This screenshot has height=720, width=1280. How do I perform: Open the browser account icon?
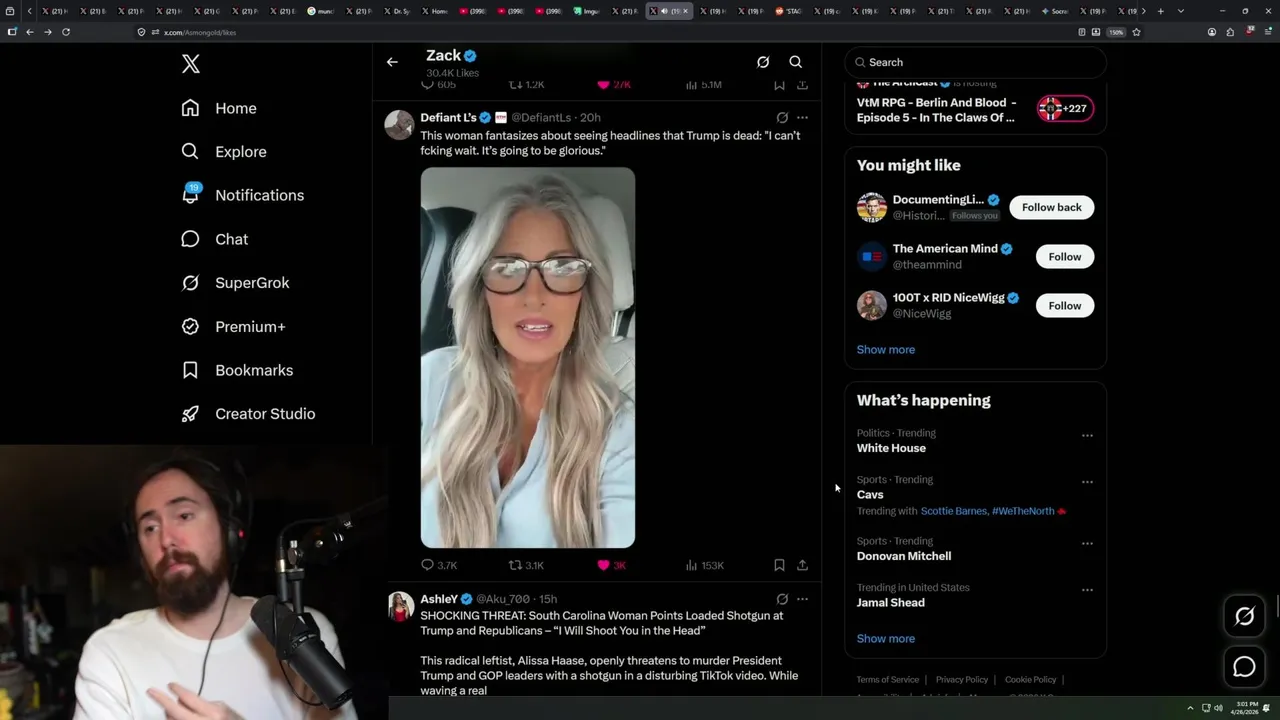[1212, 32]
